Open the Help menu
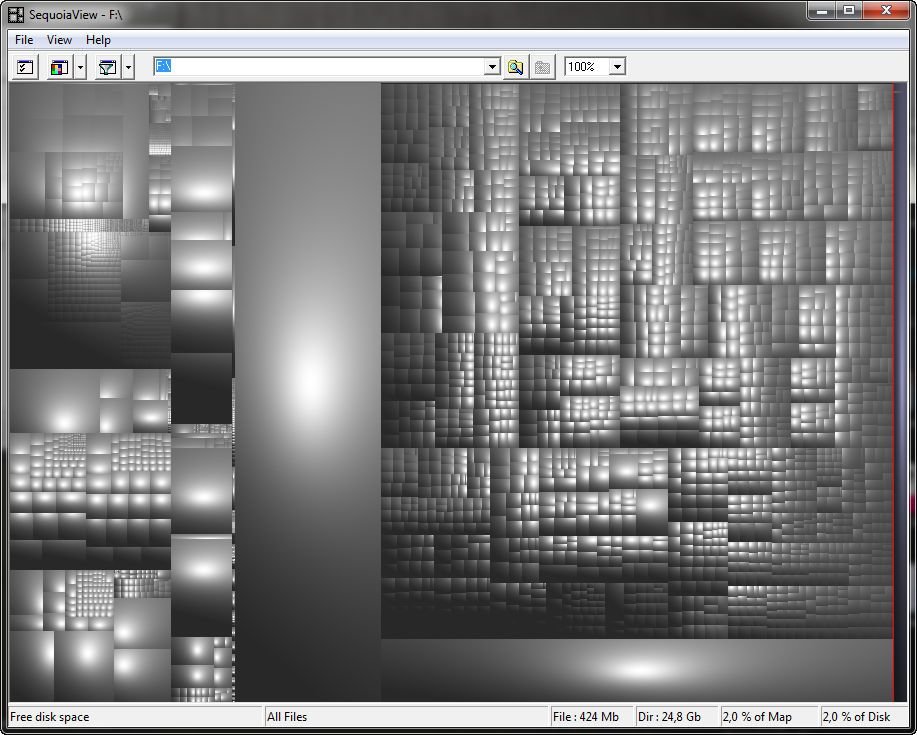The width and height of the screenshot is (917, 735). tap(98, 40)
